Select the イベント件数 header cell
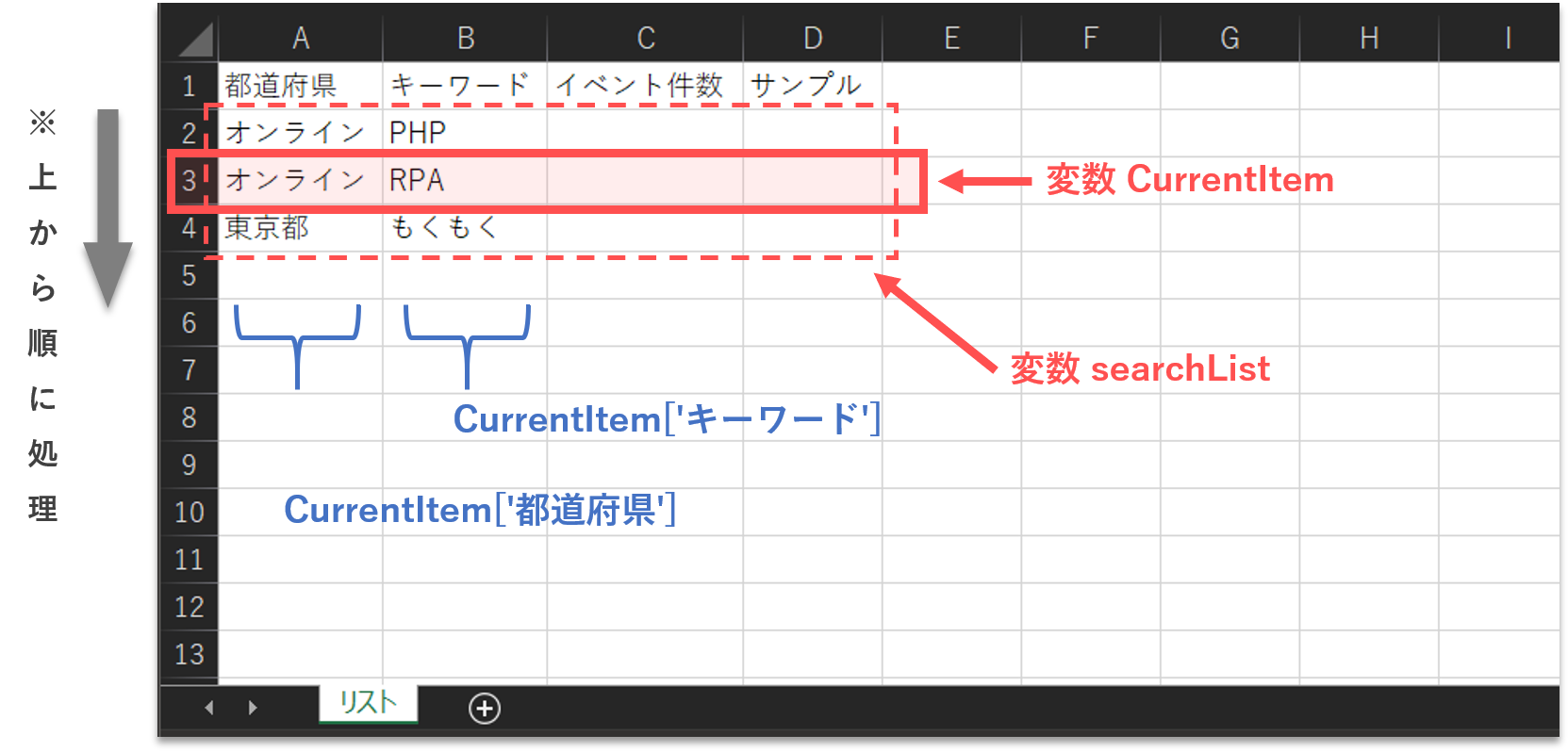Viewport: 1568px width, 751px height. coord(645,86)
